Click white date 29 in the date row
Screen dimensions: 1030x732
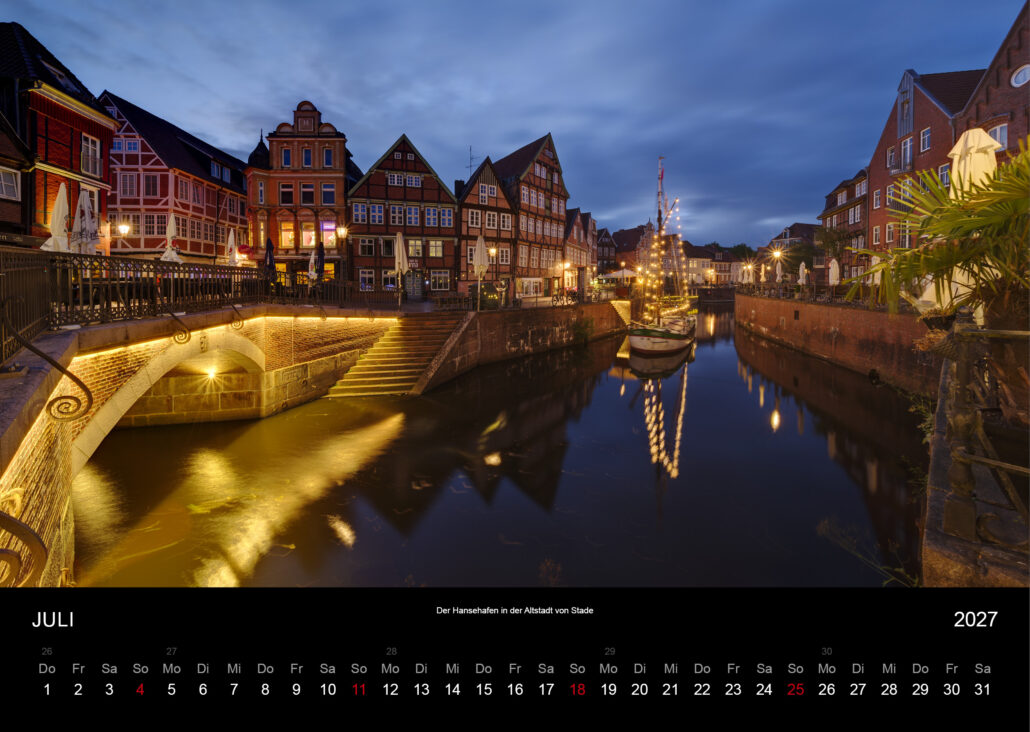[x=920, y=689]
